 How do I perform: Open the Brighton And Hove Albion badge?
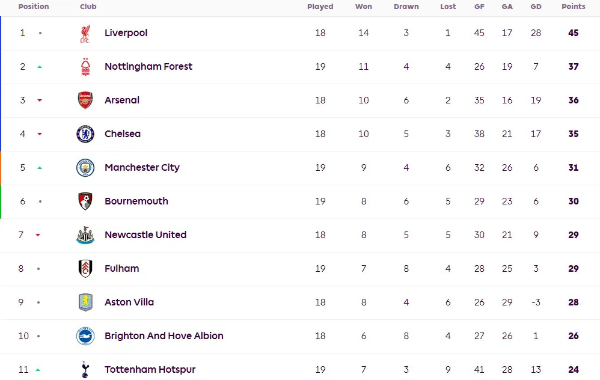click(x=85, y=336)
